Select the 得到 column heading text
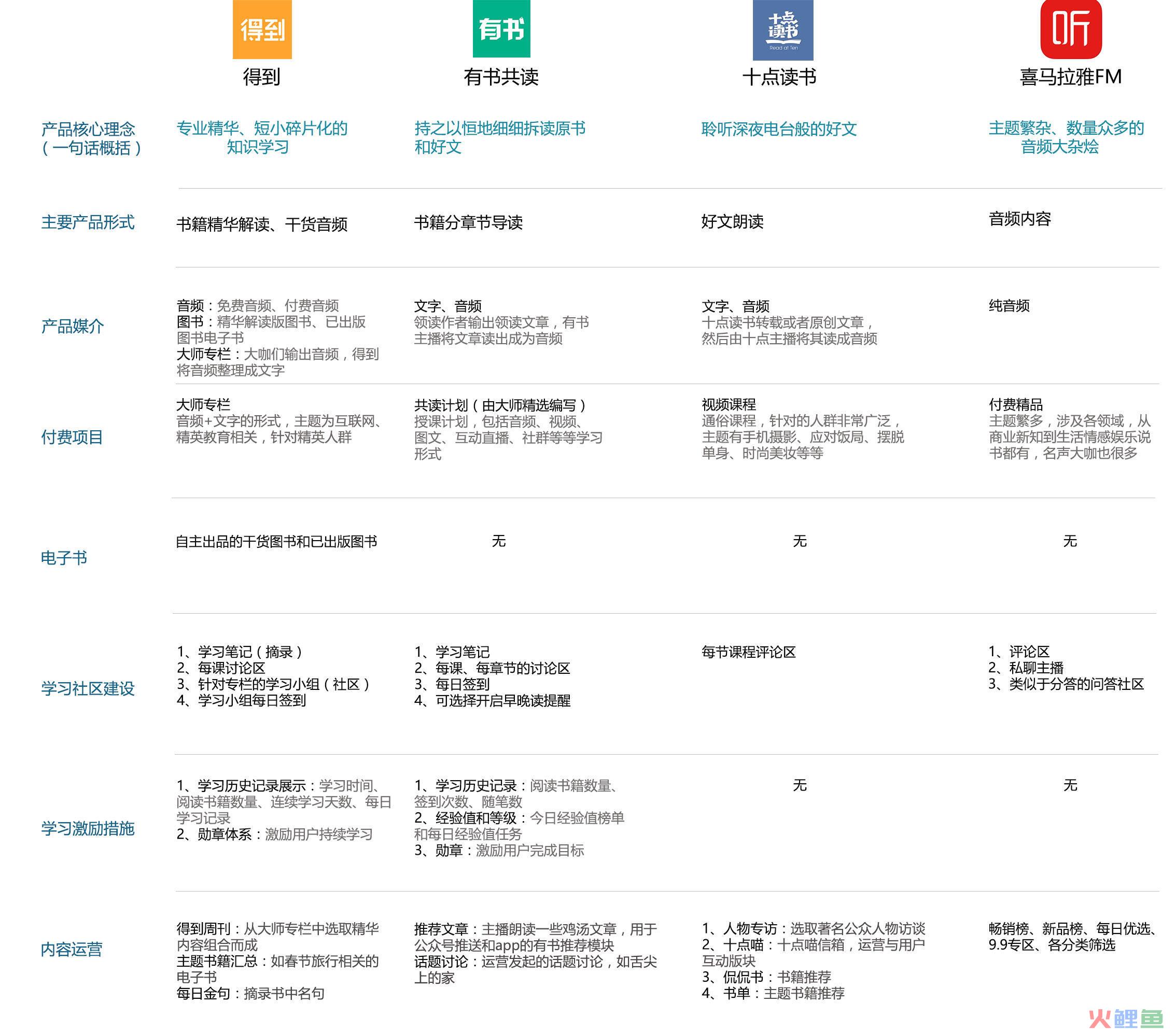The image size is (1176, 1031). (x=262, y=77)
